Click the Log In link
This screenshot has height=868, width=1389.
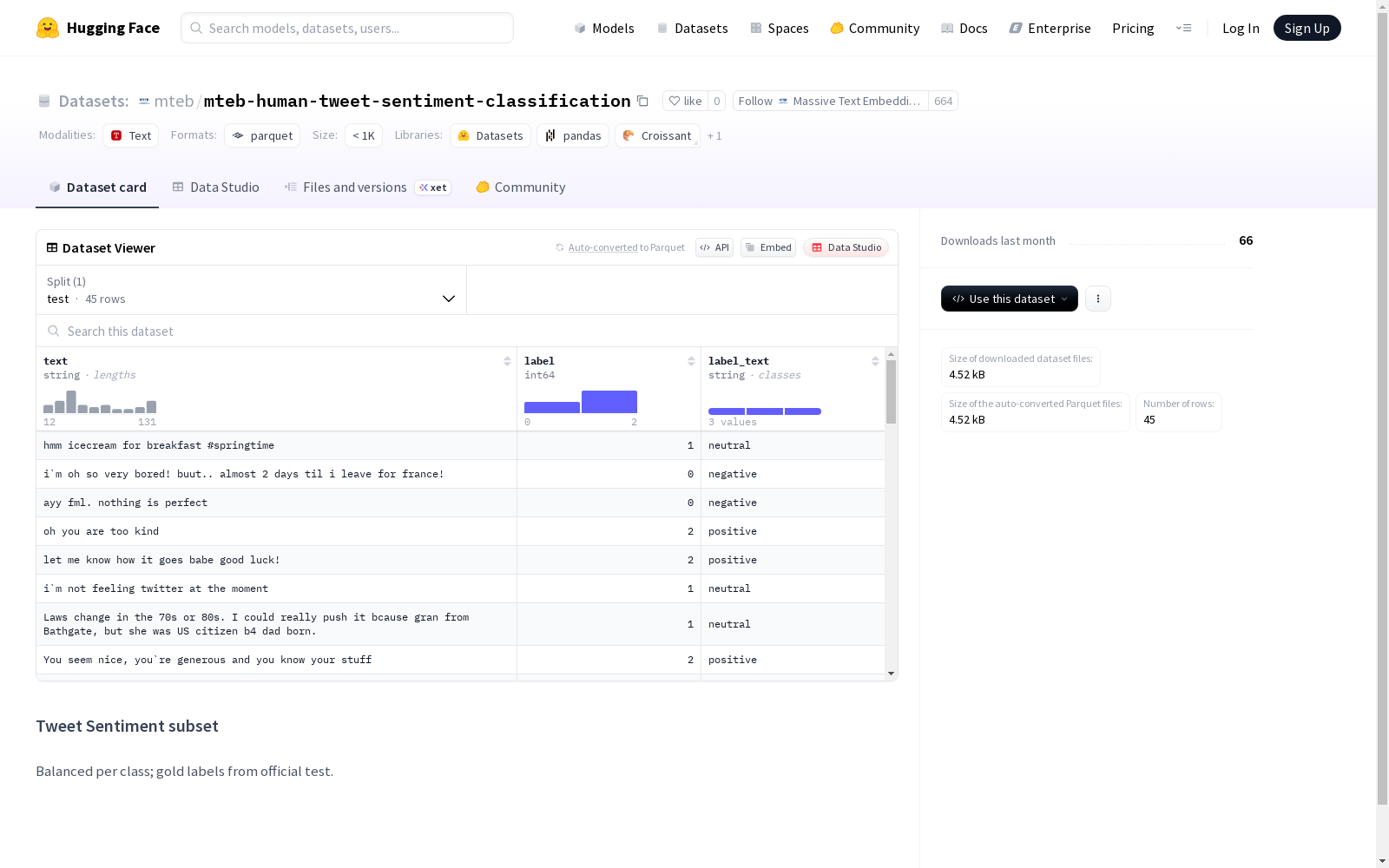(x=1241, y=28)
